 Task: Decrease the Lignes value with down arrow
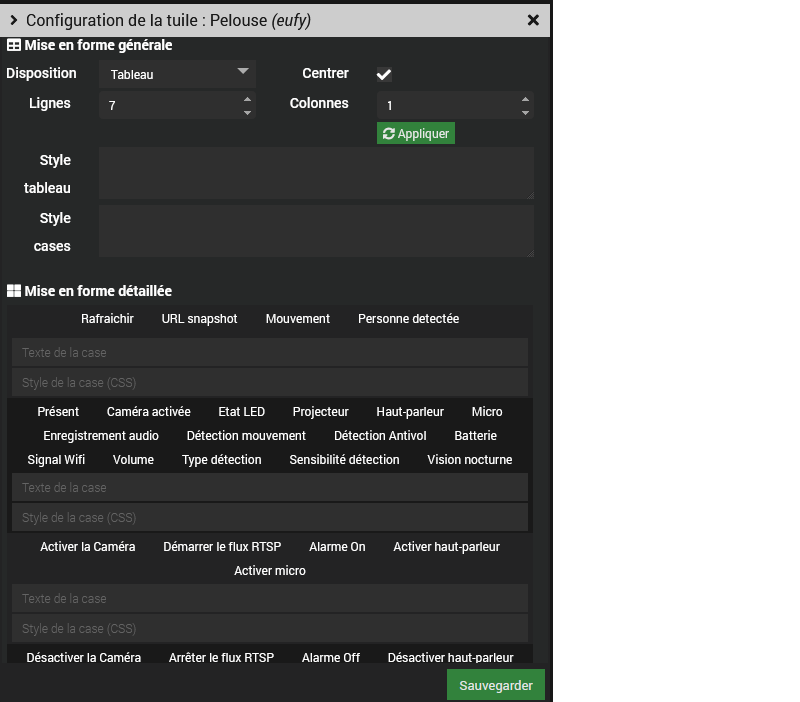pos(247,113)
